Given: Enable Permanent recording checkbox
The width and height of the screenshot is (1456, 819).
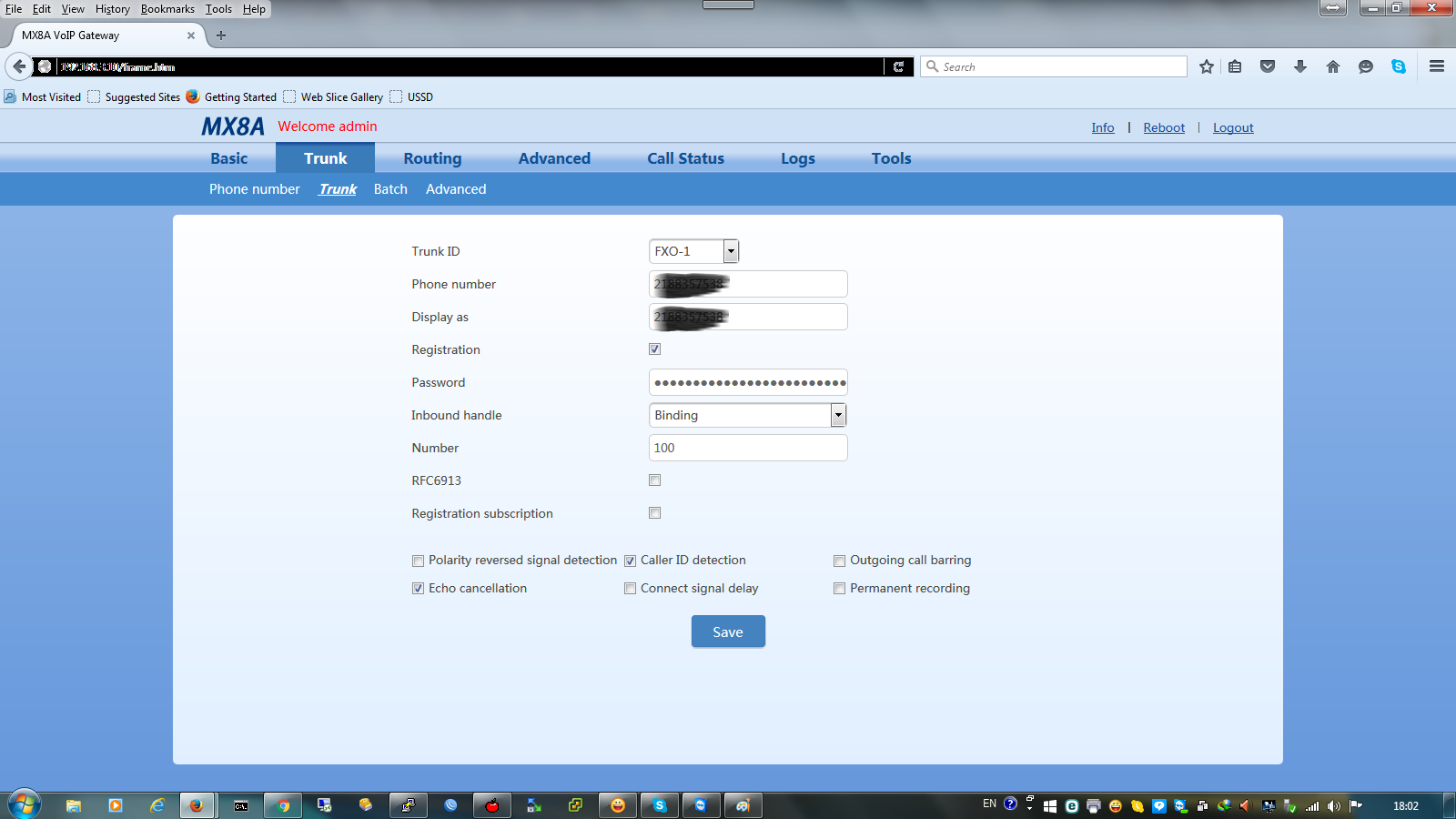Looking at the screenshot, I should [840, 589].
